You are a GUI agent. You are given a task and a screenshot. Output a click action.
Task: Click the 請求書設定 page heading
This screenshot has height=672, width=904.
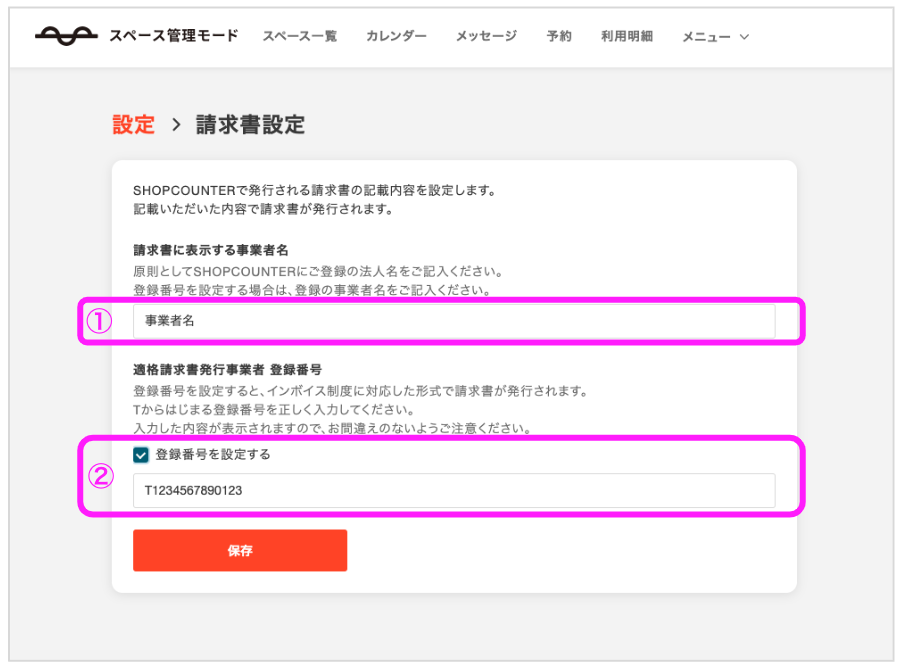250,124
